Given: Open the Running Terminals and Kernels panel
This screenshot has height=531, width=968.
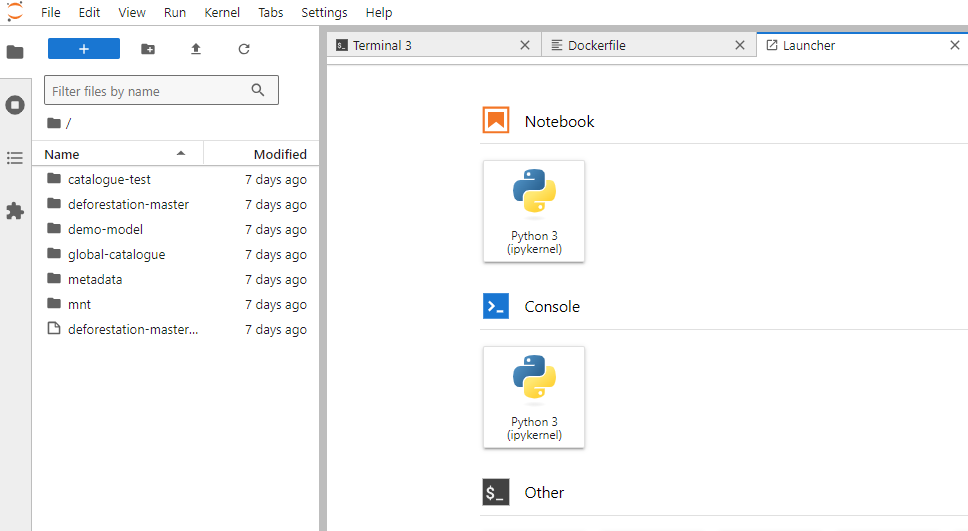Looking at the screenshot, I should [x=15, y=105].
